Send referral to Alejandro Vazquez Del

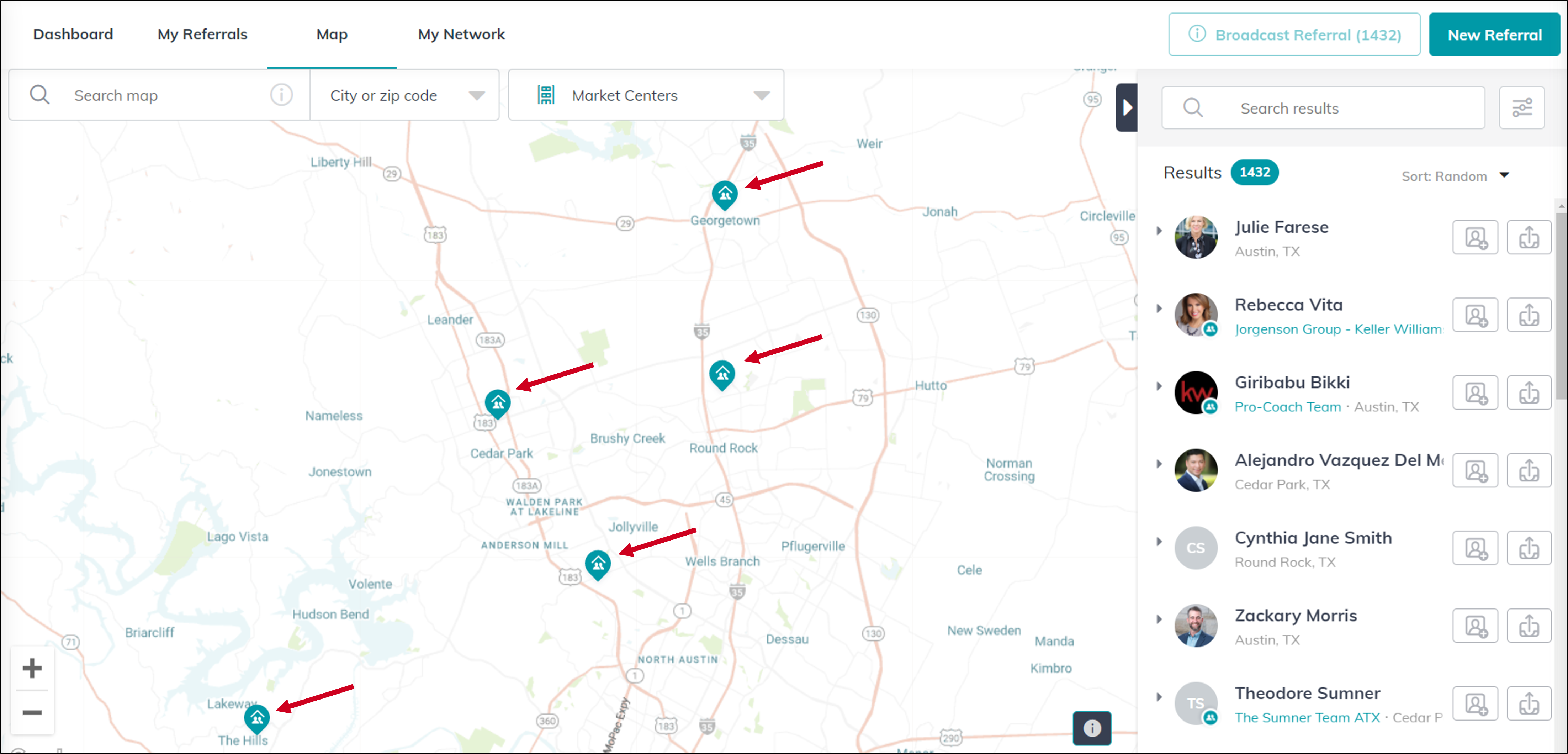pyautogui.click(x=1529, y=470)
